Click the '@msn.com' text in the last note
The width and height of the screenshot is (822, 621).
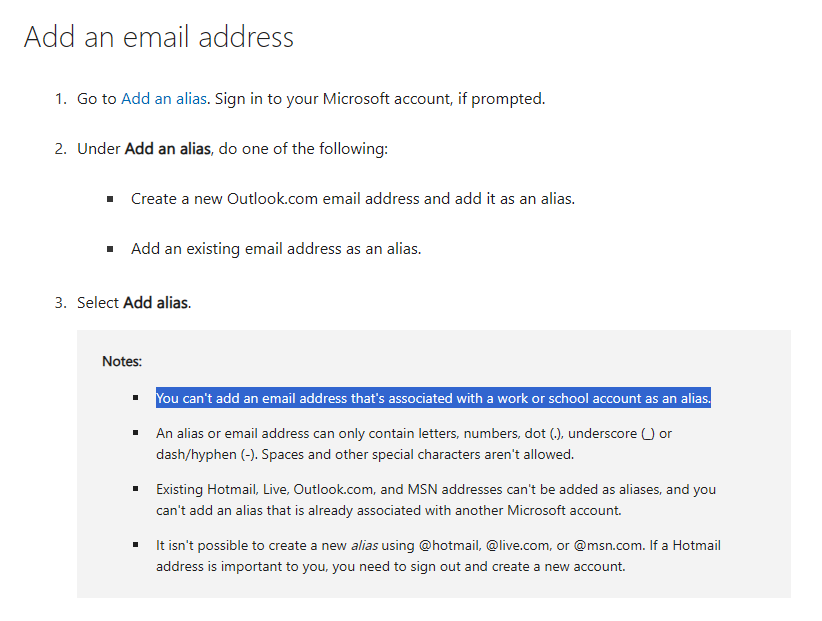(x=608, y=546)
